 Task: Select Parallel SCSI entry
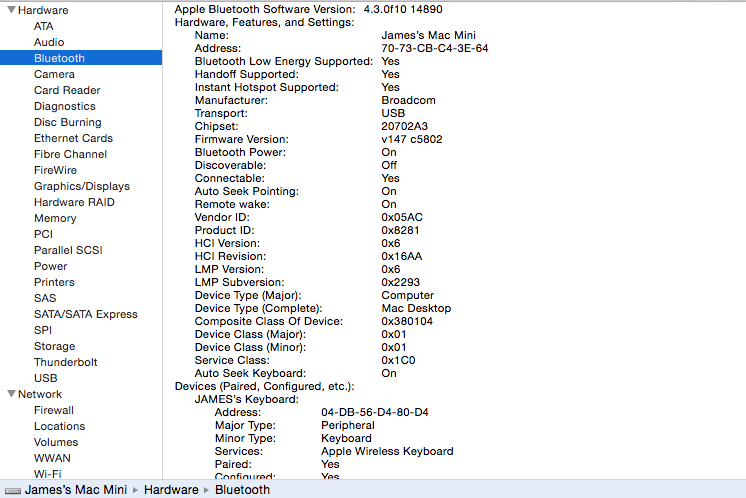pos(68,250)
